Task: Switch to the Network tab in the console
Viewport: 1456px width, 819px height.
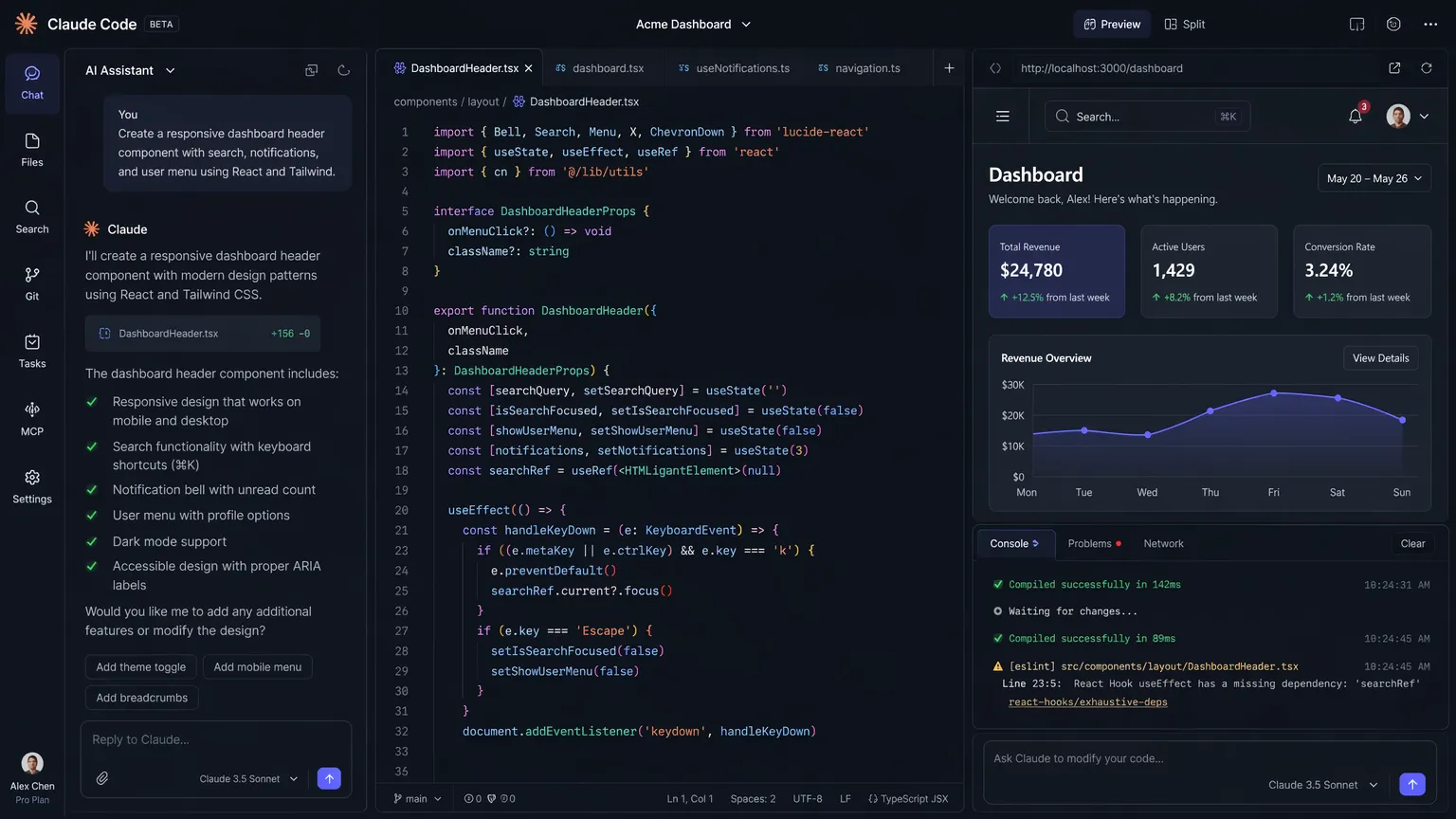Action: (1163, 543)
